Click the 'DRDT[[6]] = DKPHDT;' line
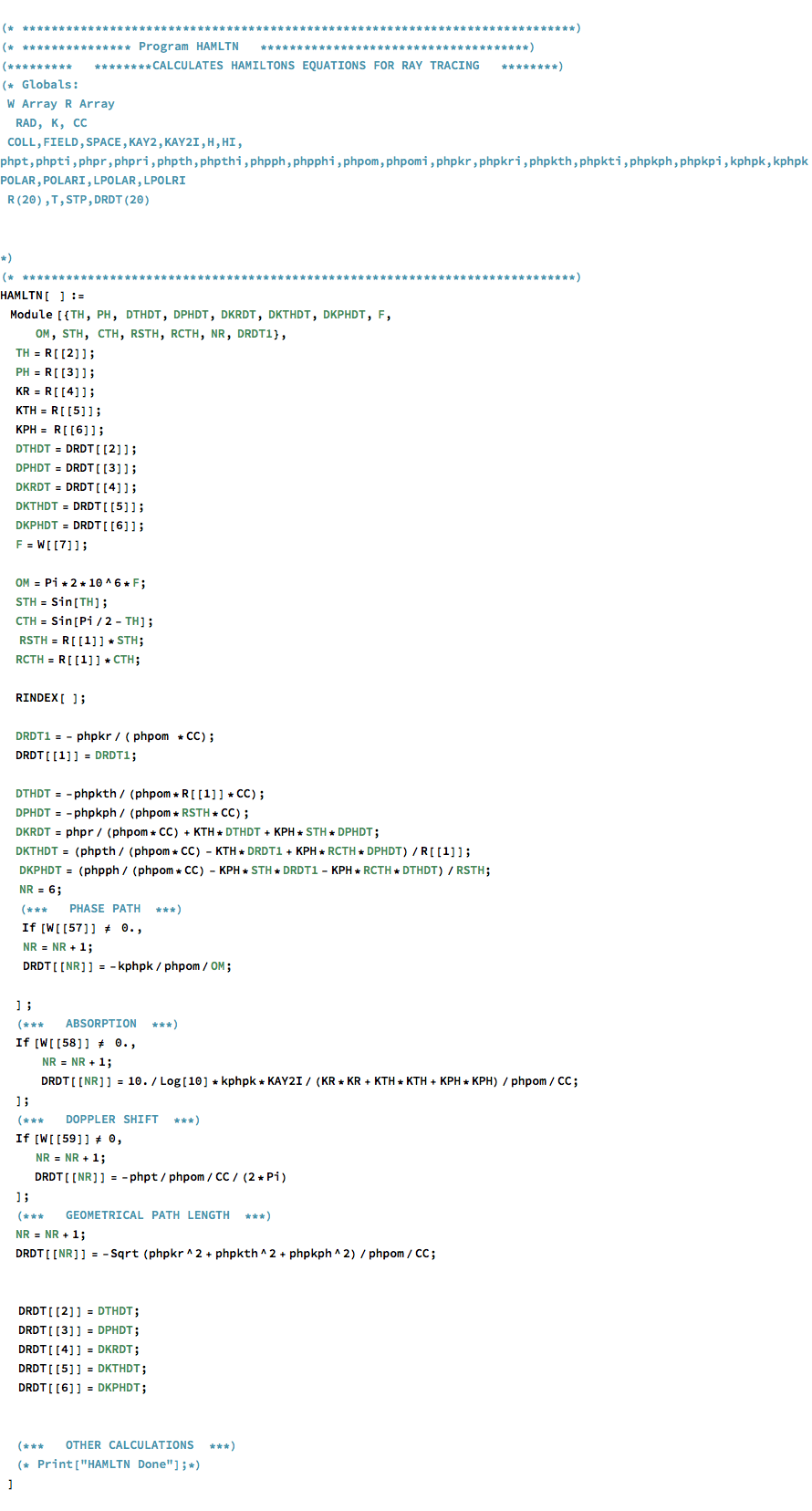The image size is (812, 1511). click(82, 1388)
